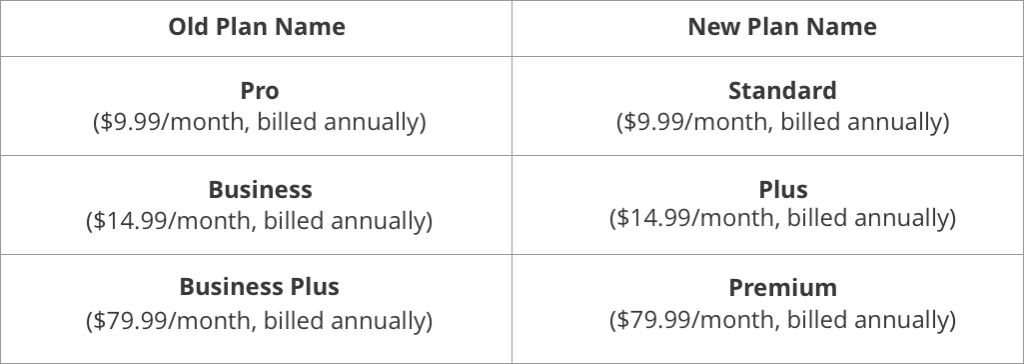Click the Business plan $14.99 price text
1024x364 pixels.
(x=259, y=221)
